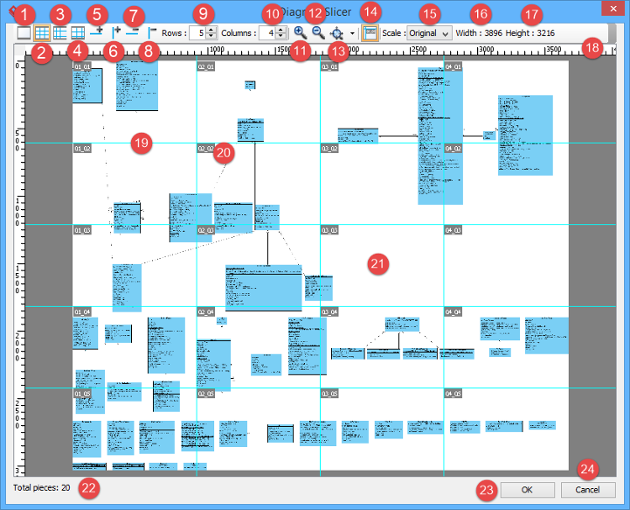Click the Remove Row icon
The height and width of the screenshot is (510, 630).
coord(132,32)
